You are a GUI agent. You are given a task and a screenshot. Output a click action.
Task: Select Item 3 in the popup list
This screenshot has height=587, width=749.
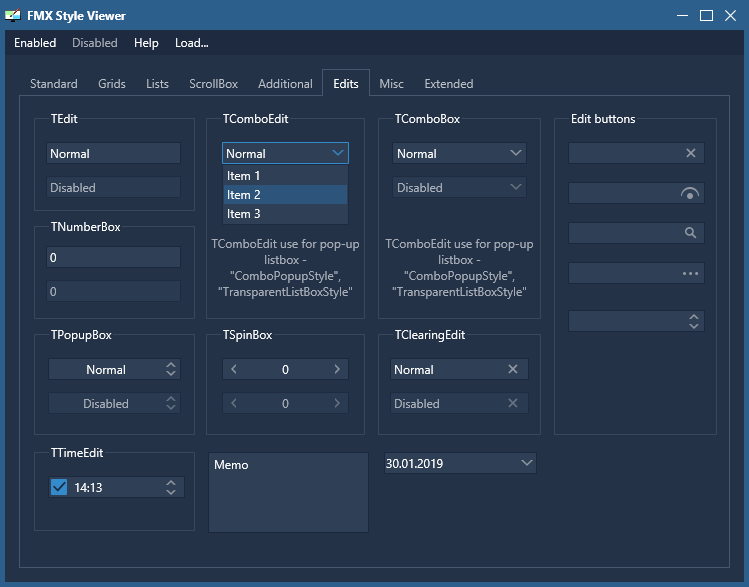click(285, 214)
